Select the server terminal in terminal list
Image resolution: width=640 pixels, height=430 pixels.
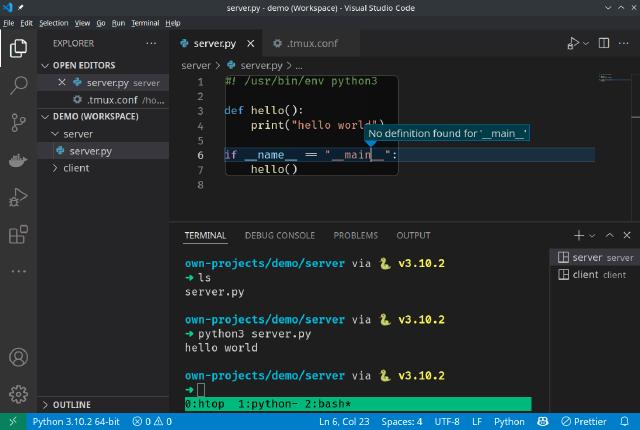[x=595, y=257]
